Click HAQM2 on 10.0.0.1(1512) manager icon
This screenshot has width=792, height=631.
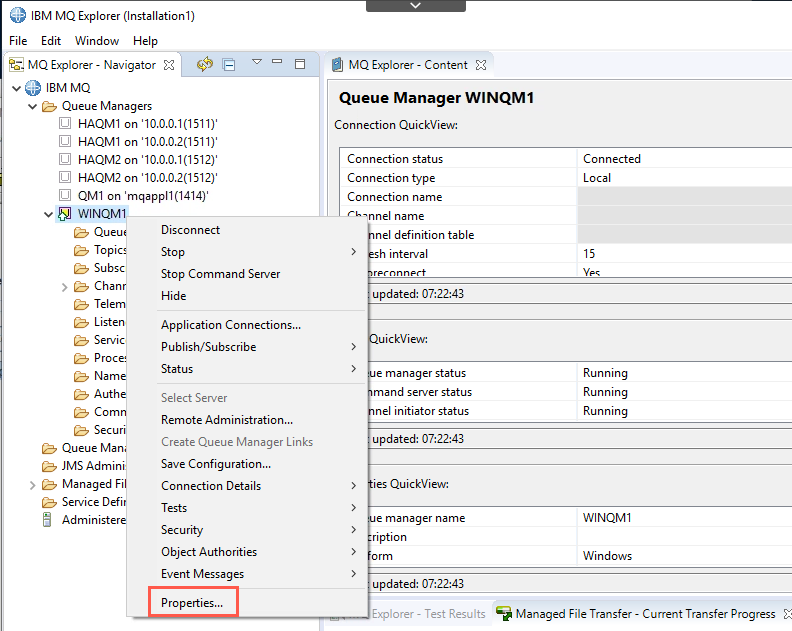[x=65, y=159]
